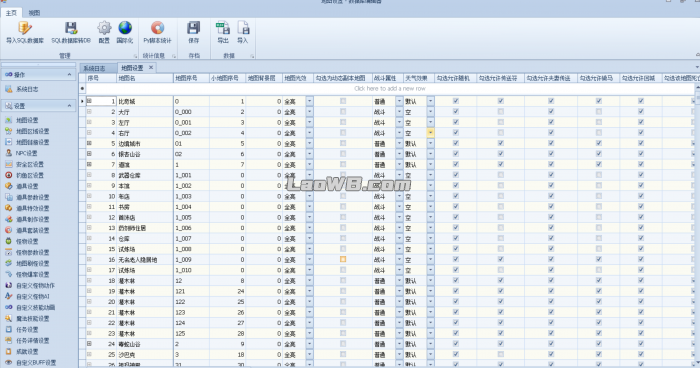The width and height of the screenshot is (700, 368).
Task: Click the 导入SQL数据库 ribbon icon
Action: 25,28
